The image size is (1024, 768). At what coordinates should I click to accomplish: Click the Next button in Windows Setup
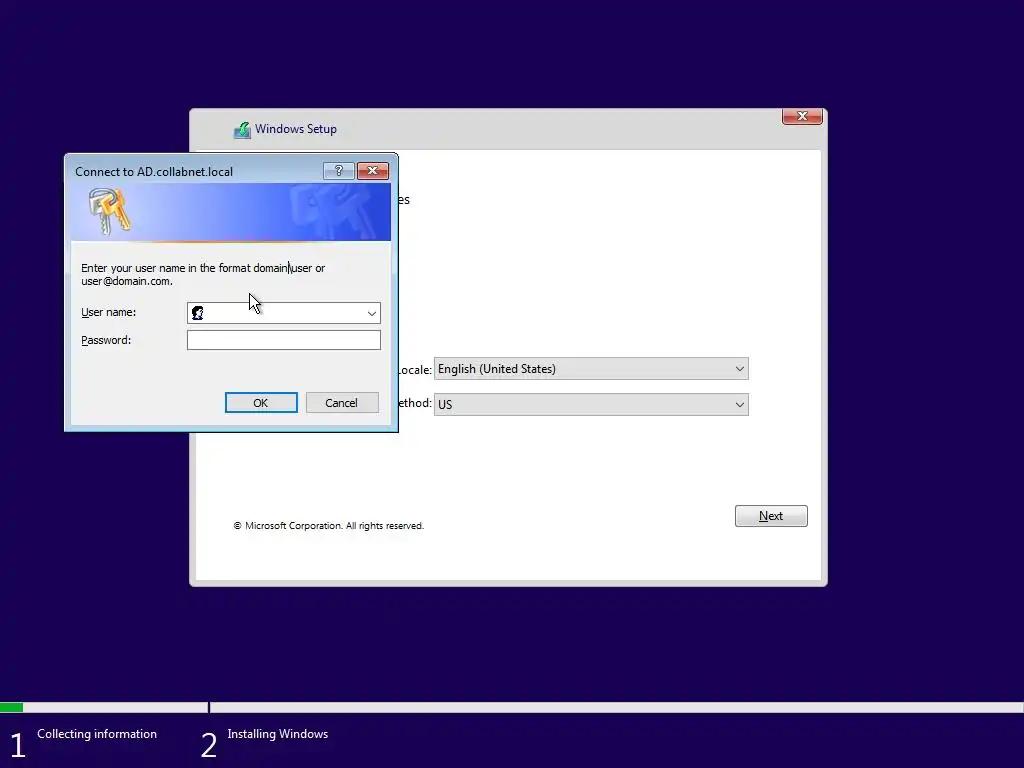click(771, 516)
